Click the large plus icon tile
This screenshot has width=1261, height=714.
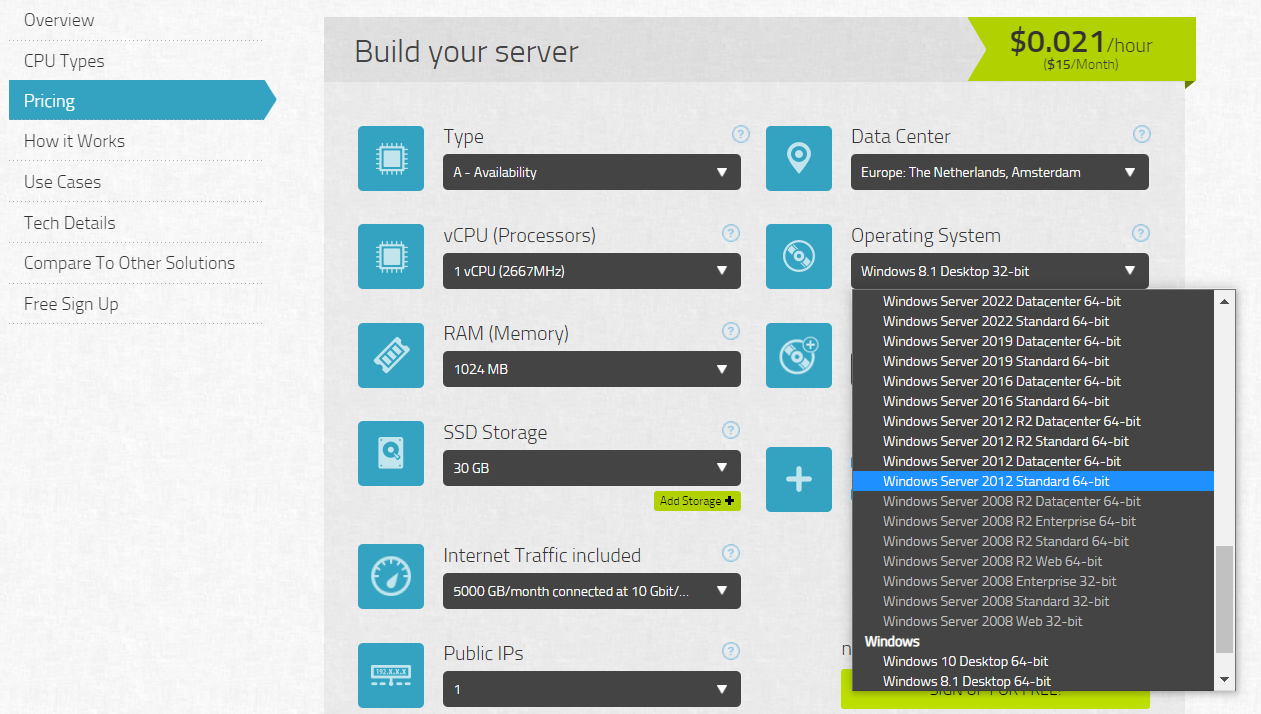799,479
